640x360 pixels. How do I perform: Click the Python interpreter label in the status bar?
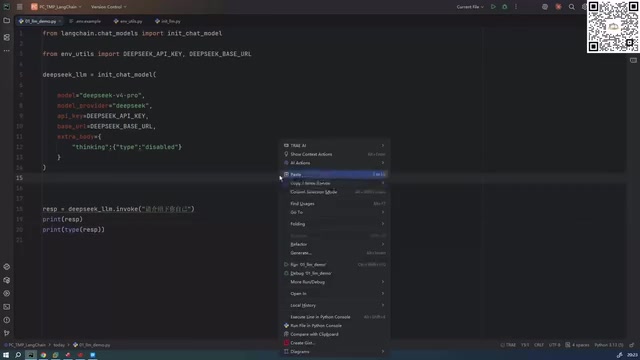click(x=609, y=345)
